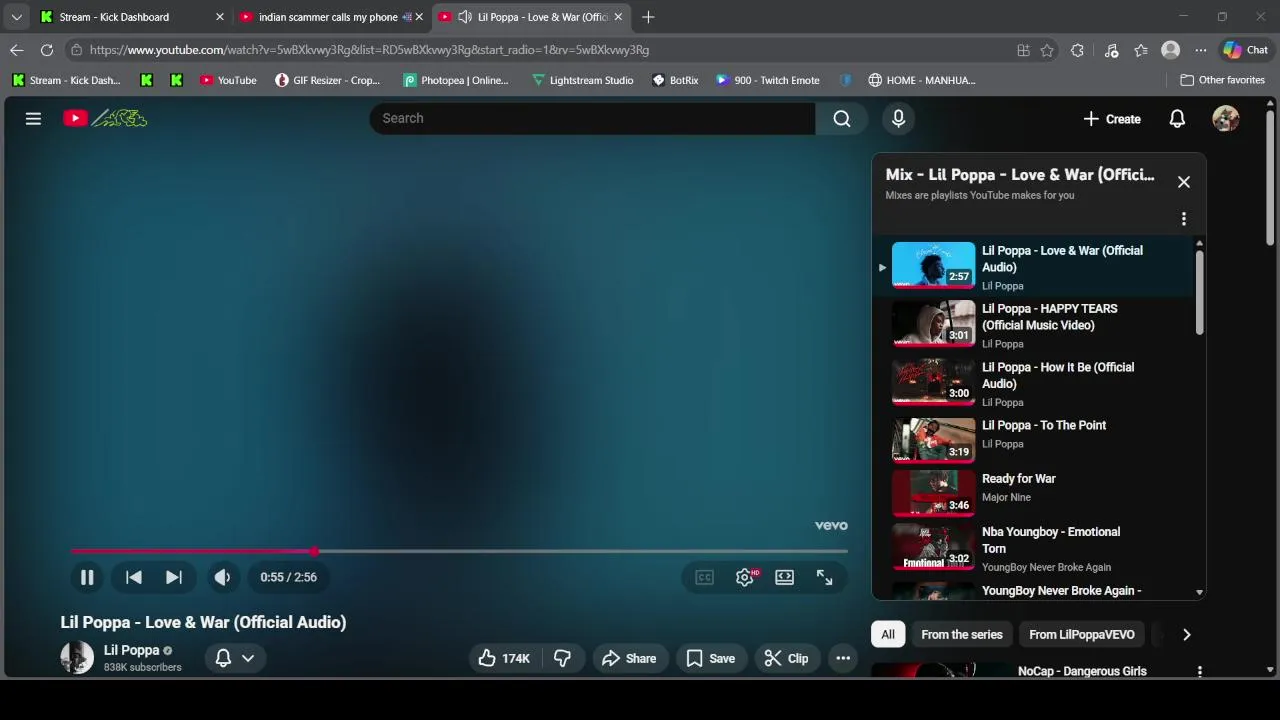Switch to indian scammer calls tab
Viewport: 1280px width, 720px height.
point(330,17)
